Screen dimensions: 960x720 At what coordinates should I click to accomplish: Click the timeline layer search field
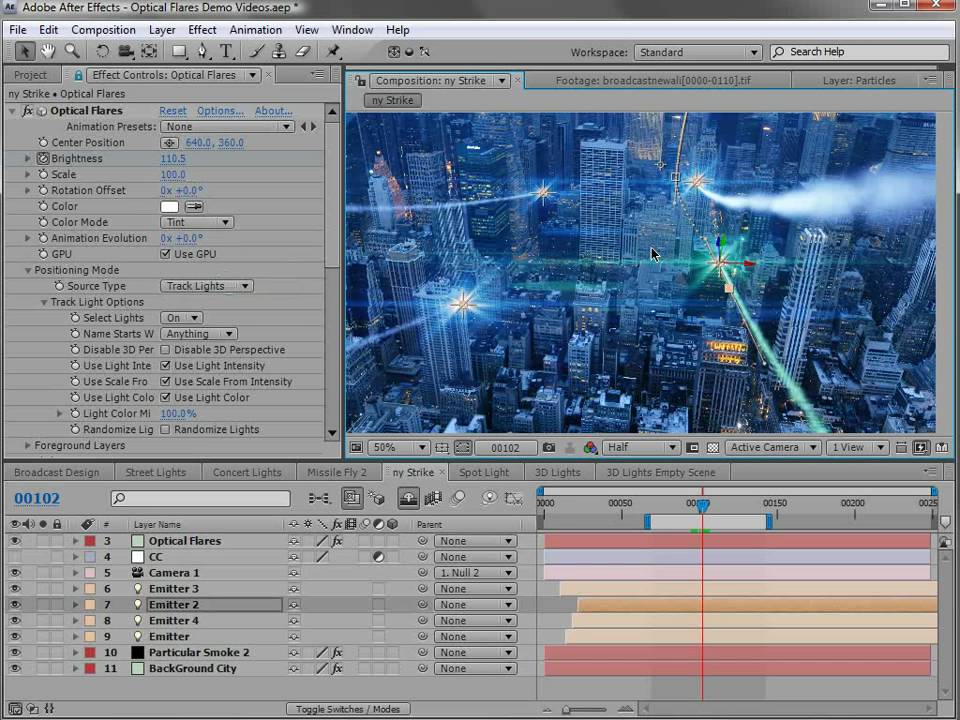click(201, 498)
